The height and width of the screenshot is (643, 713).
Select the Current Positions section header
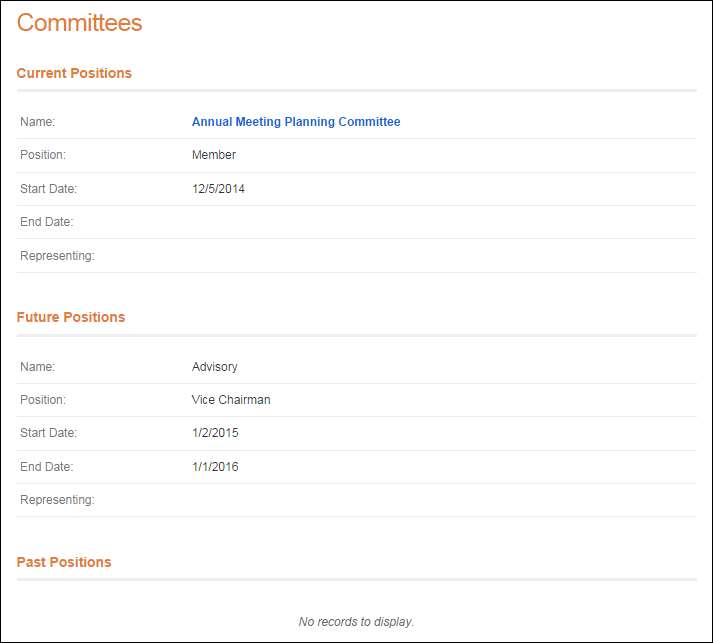click(x=74, y=73)
